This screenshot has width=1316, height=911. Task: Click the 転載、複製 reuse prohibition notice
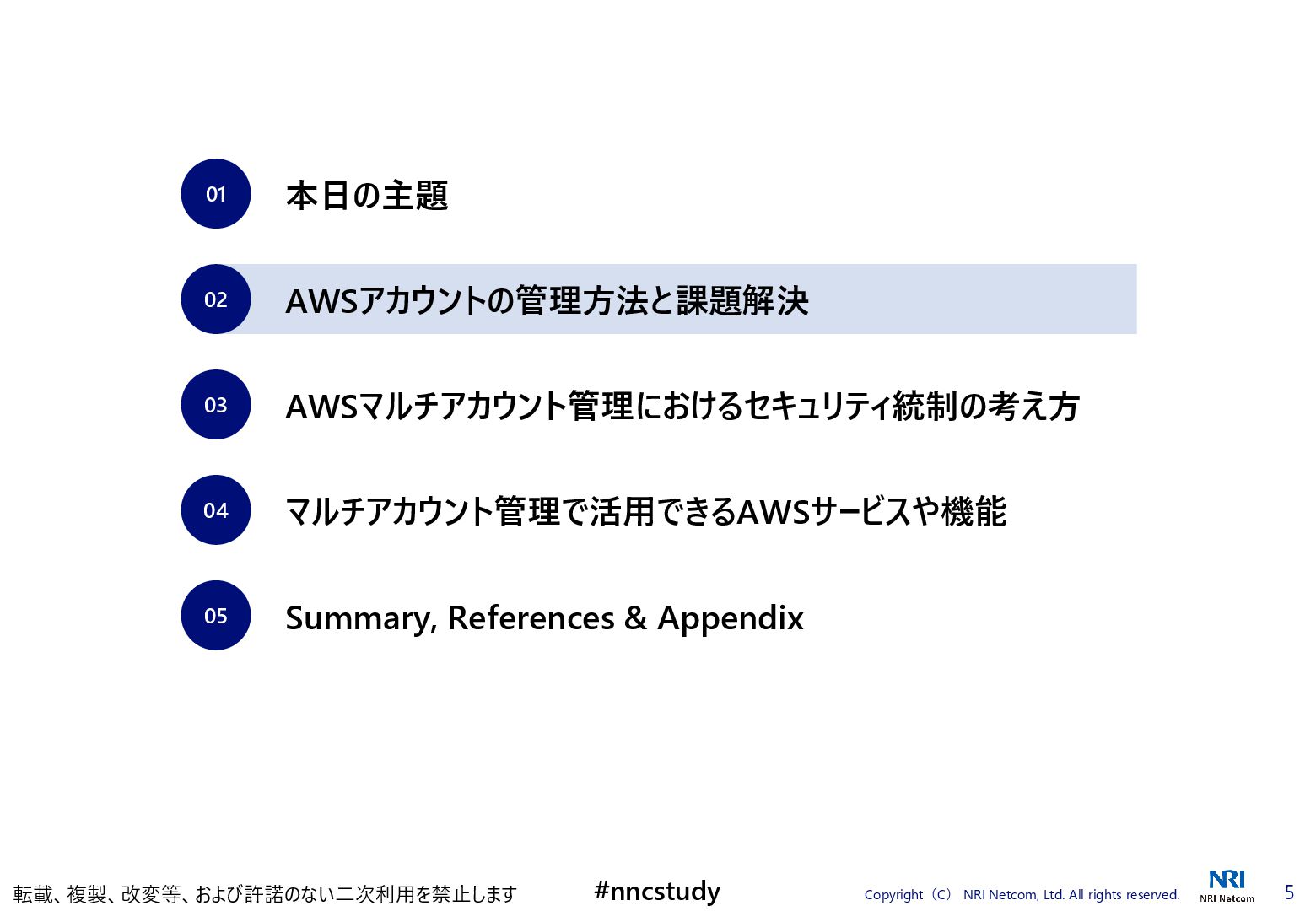coord(265,894)
